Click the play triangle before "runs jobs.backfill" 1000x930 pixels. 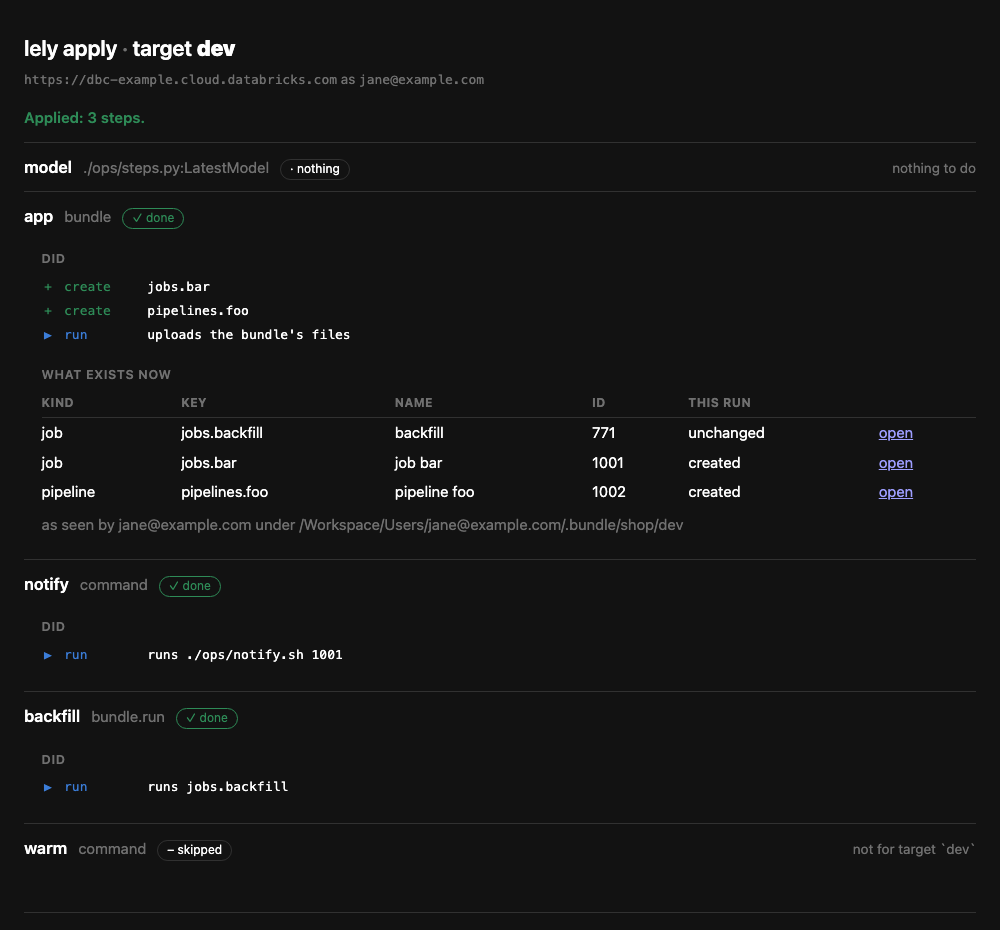click(48, 787)
